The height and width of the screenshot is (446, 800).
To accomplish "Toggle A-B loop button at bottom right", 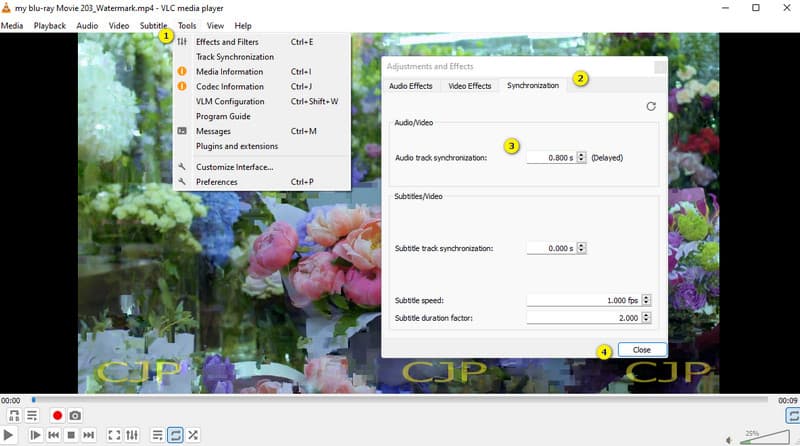I will point(792,415).
